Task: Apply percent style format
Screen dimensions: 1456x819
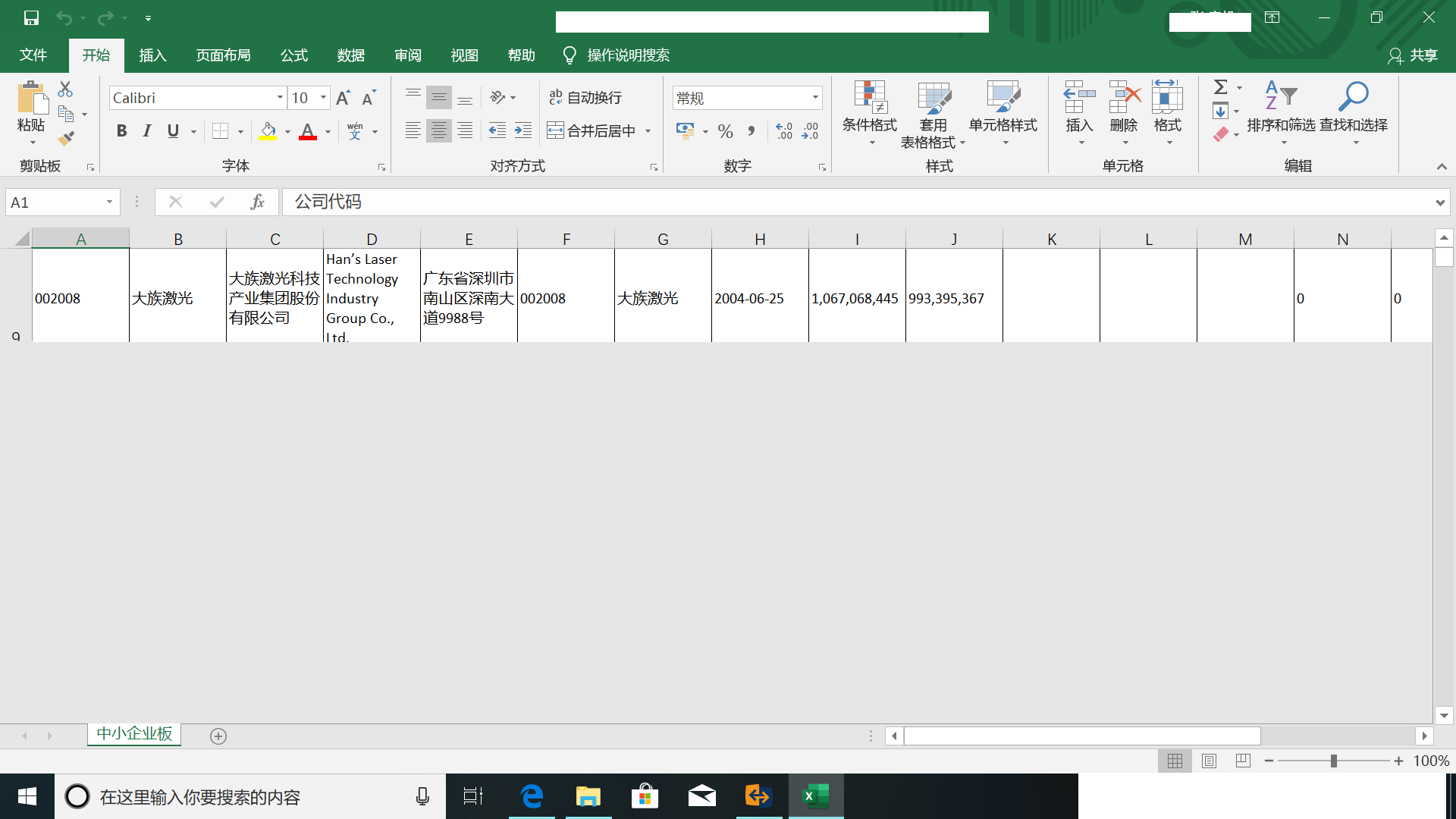Action: point(725,131)
